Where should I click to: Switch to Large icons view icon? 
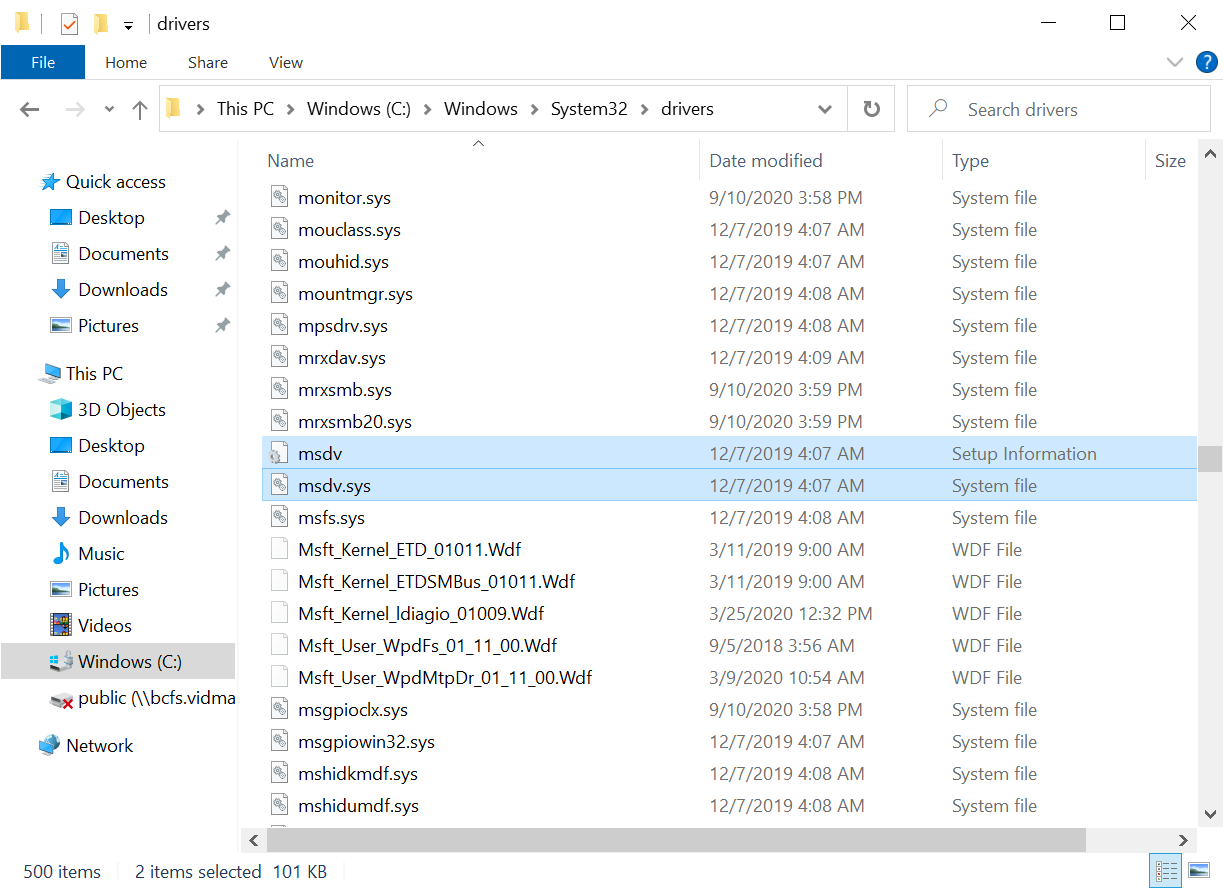tap(1198, 870)
